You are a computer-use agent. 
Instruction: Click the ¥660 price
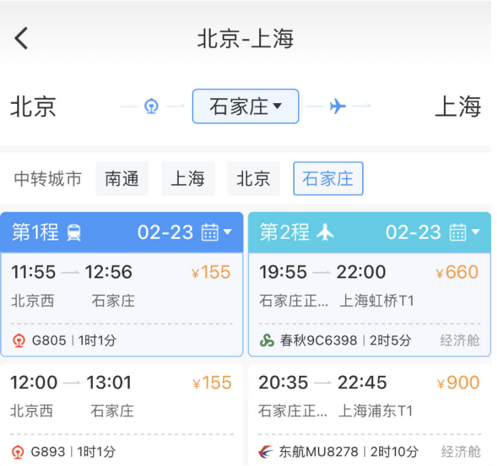tap(457, 272)
